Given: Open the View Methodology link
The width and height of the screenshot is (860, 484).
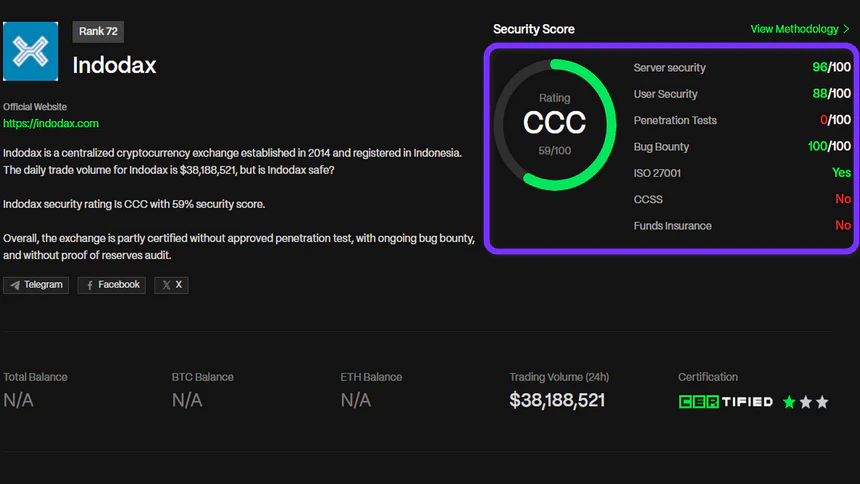Looking at the screenshot, I should [x=794, y=29].
